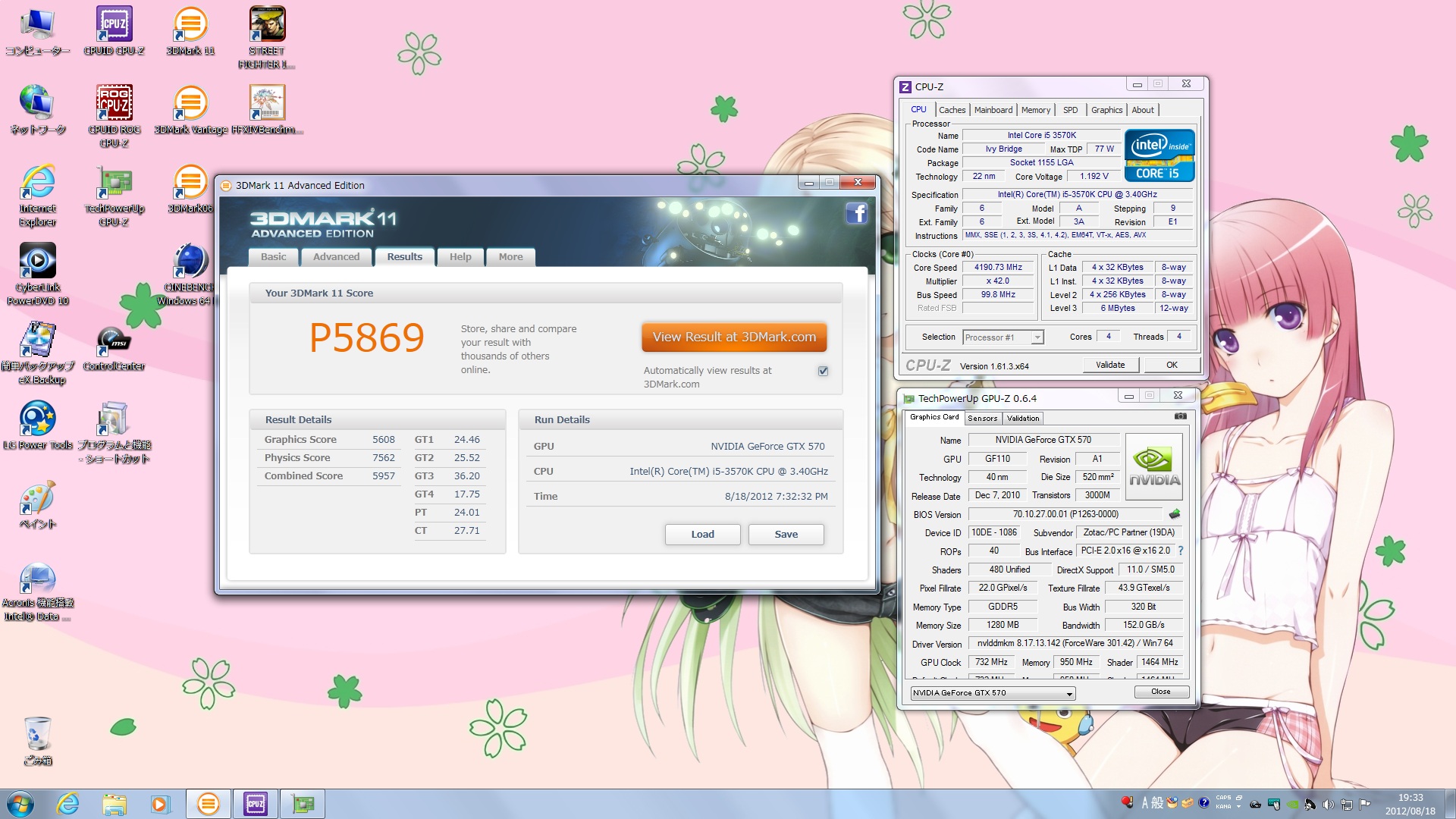Screen dimensions: 1456x819
Task: Switch to the Advanced tab in 3DMark
Action: pyautogui.click(x=336, y=257)
